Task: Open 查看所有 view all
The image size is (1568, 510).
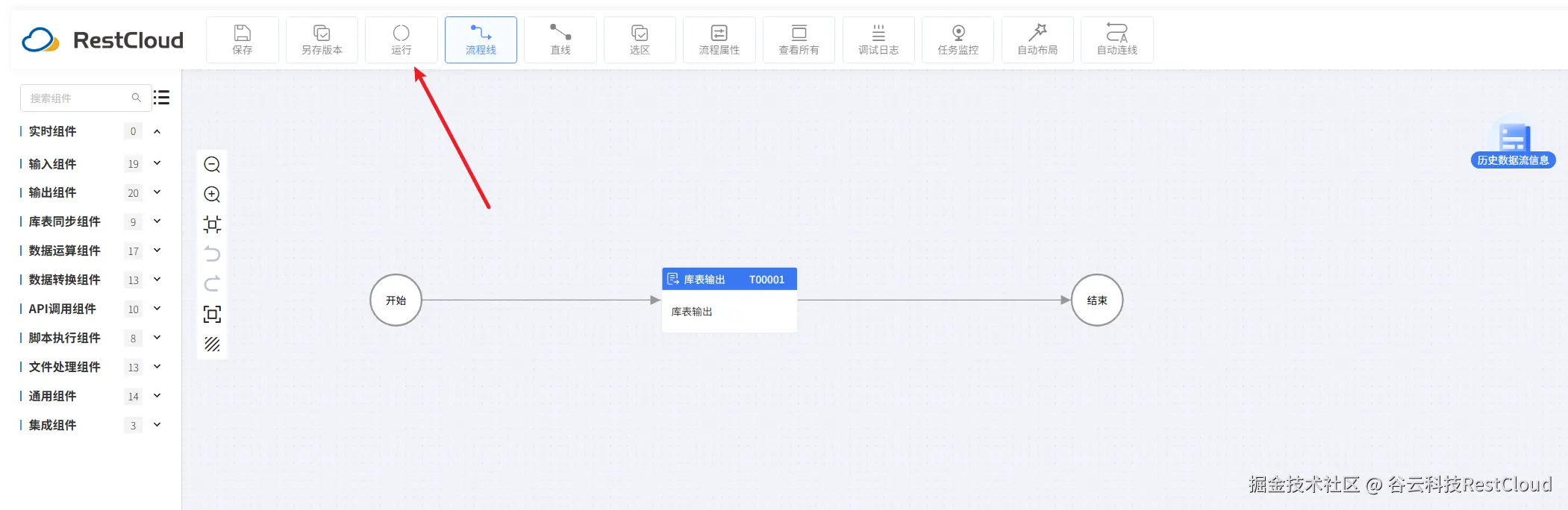Action: tap(799, 40)
